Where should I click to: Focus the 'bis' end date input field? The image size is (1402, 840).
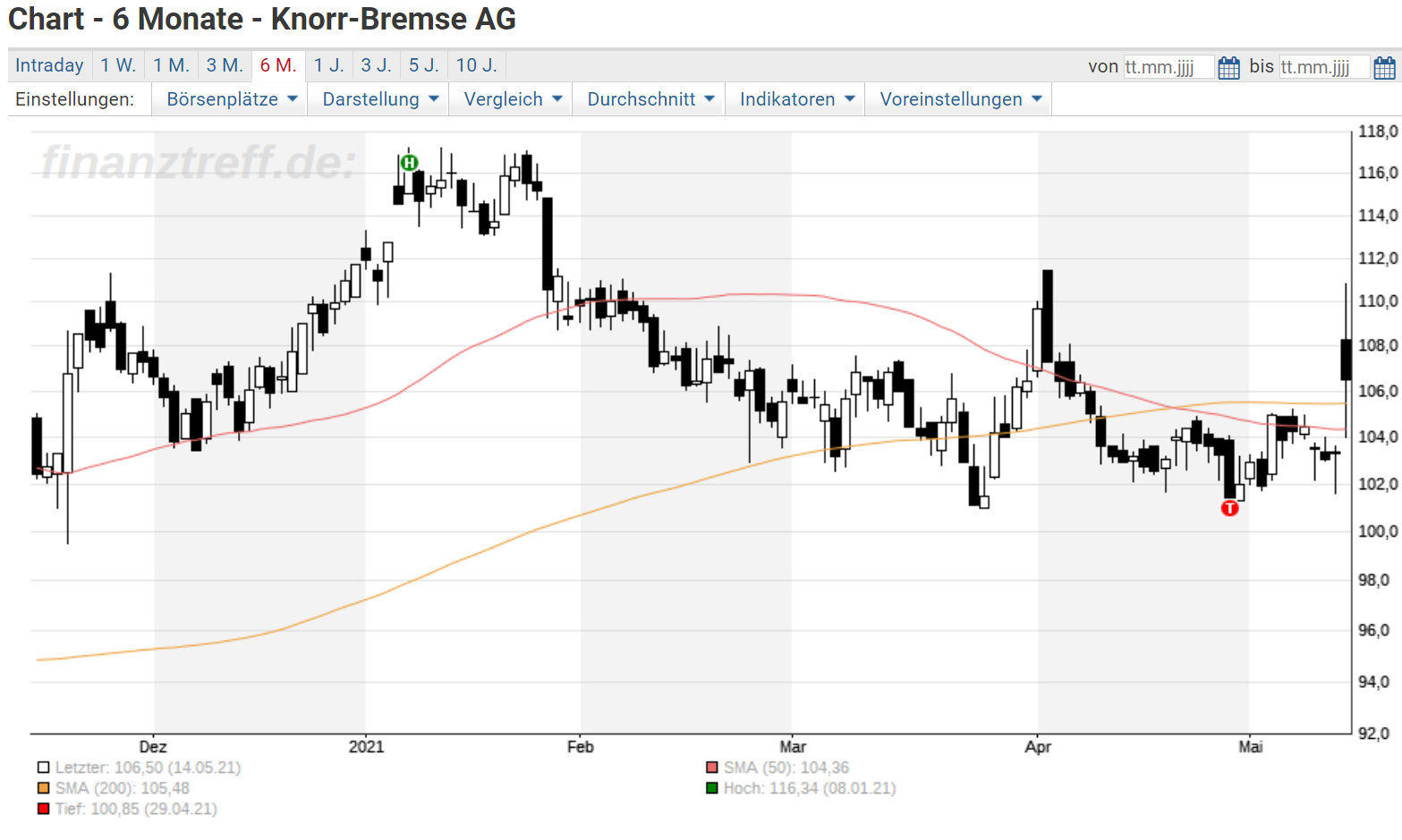(1324, 67)
